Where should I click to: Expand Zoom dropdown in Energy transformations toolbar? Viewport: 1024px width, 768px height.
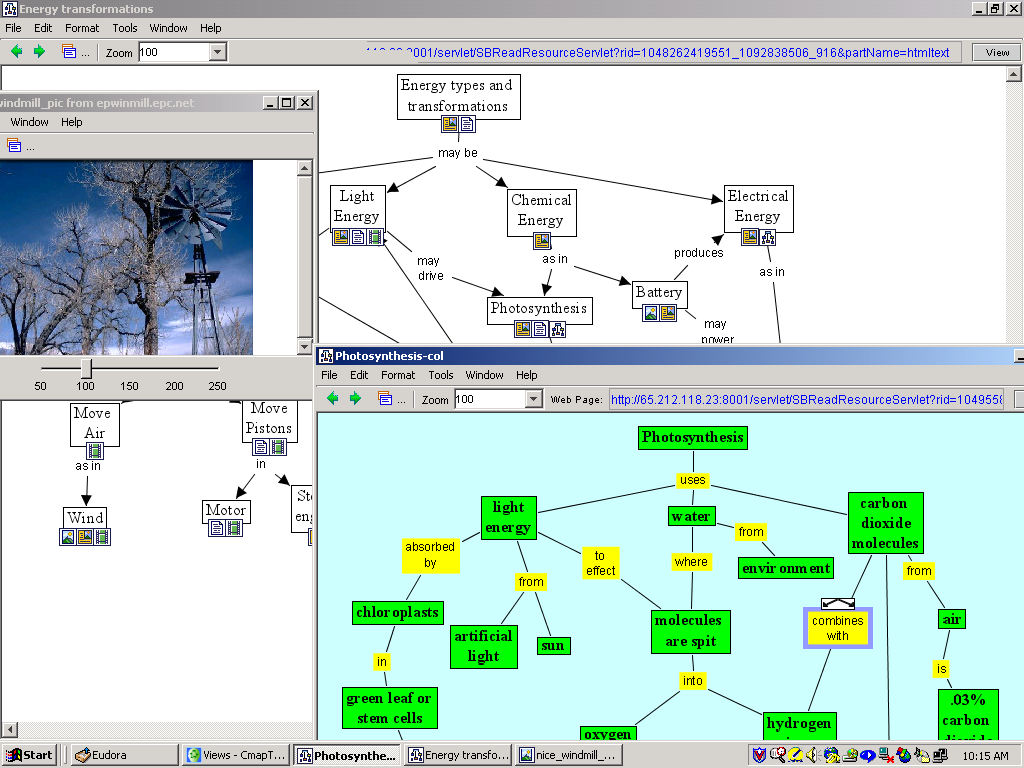point(217,52)
